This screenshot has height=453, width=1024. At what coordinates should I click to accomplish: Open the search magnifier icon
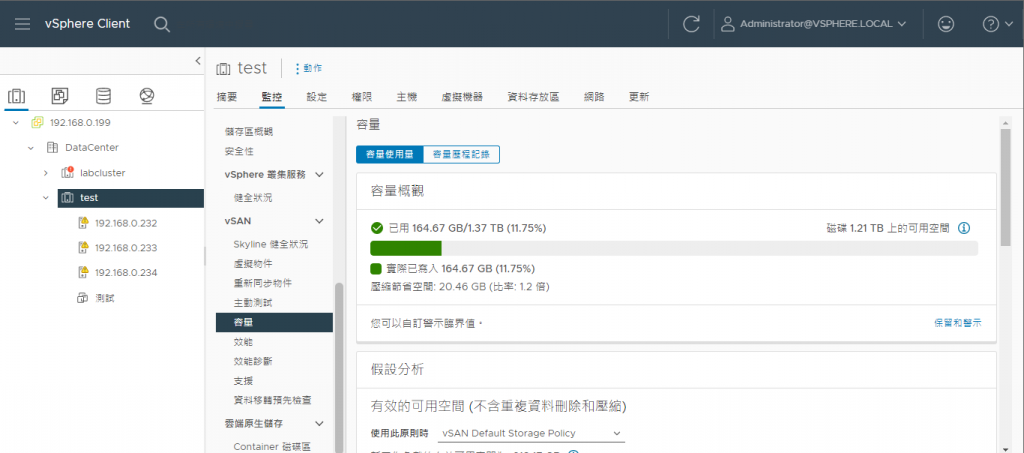click(x=162, y=24)
